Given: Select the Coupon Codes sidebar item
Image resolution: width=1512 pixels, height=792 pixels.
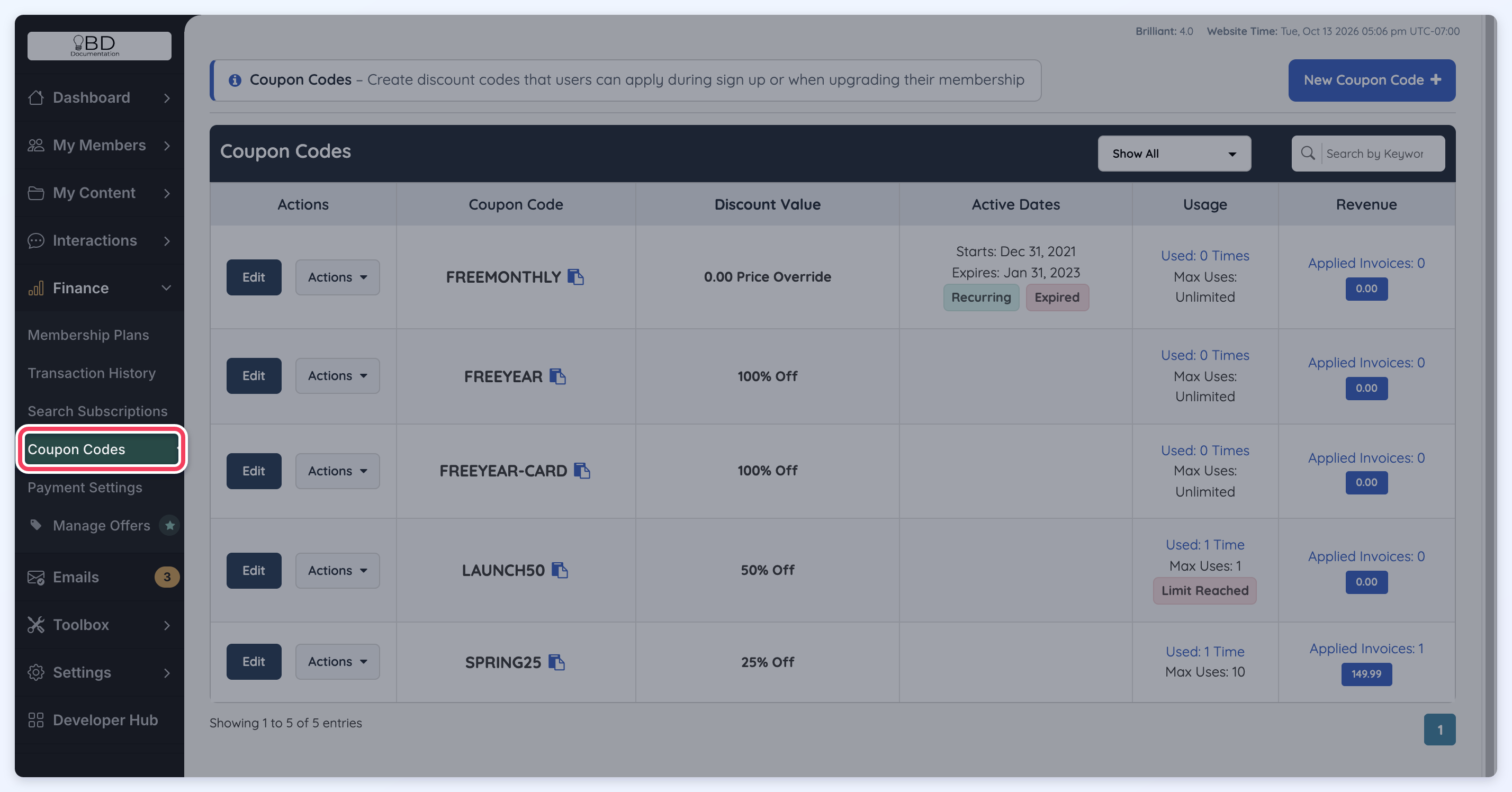Looking at the screenshot, I should (x=102, y=449).
